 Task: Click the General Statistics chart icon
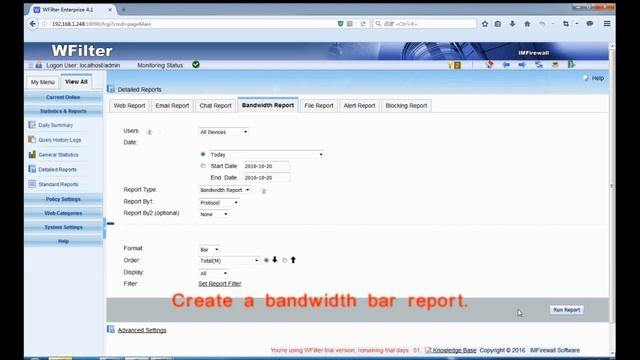(x=32, y=154)
